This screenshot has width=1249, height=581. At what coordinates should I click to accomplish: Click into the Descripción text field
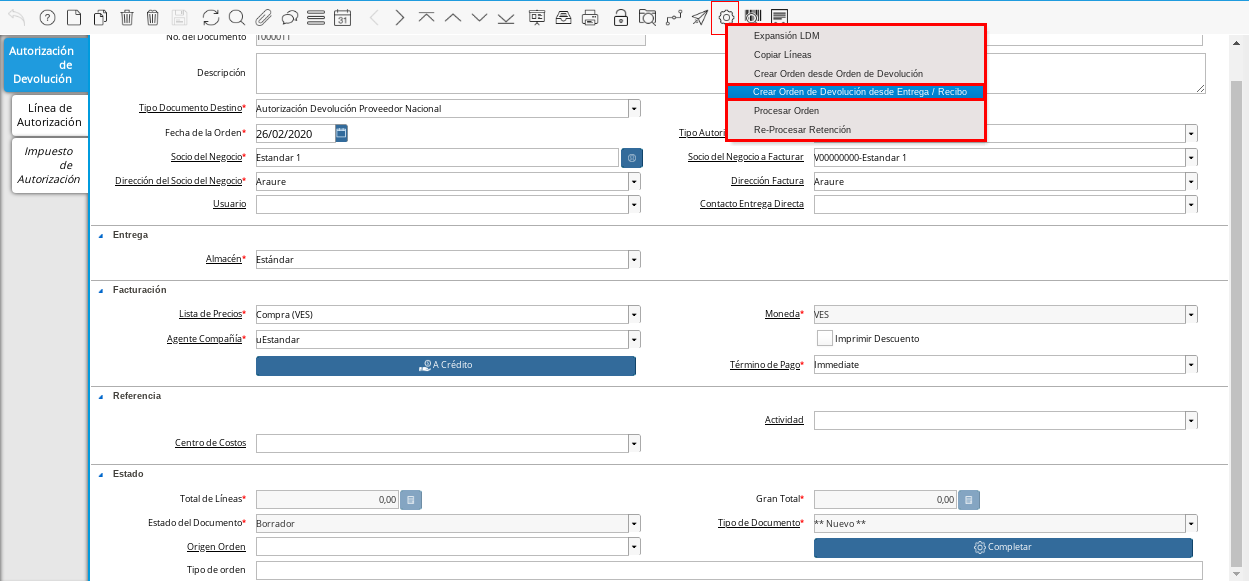pos(730,73)
